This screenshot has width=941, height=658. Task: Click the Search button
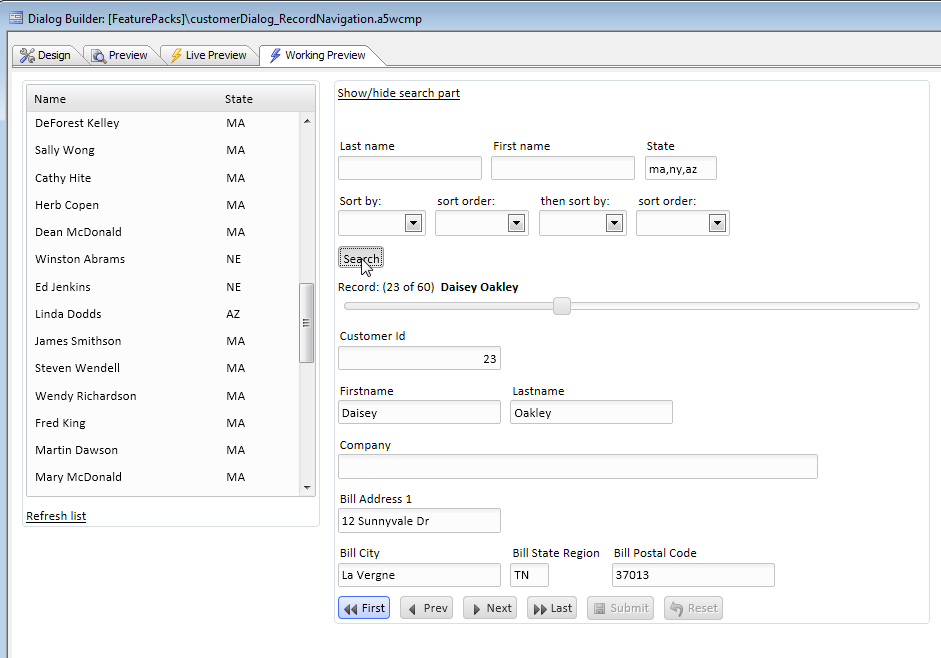[x=361, y=258]
